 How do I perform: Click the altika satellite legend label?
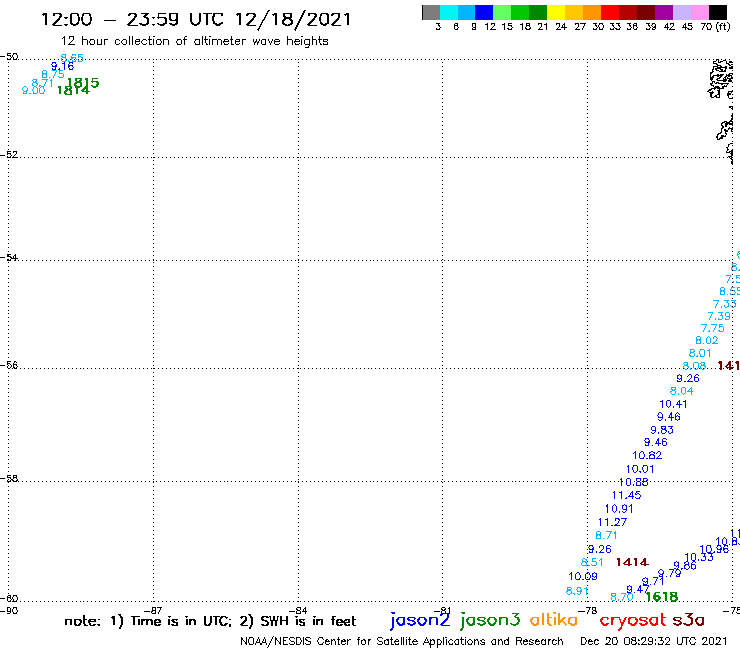click(554, 619)
